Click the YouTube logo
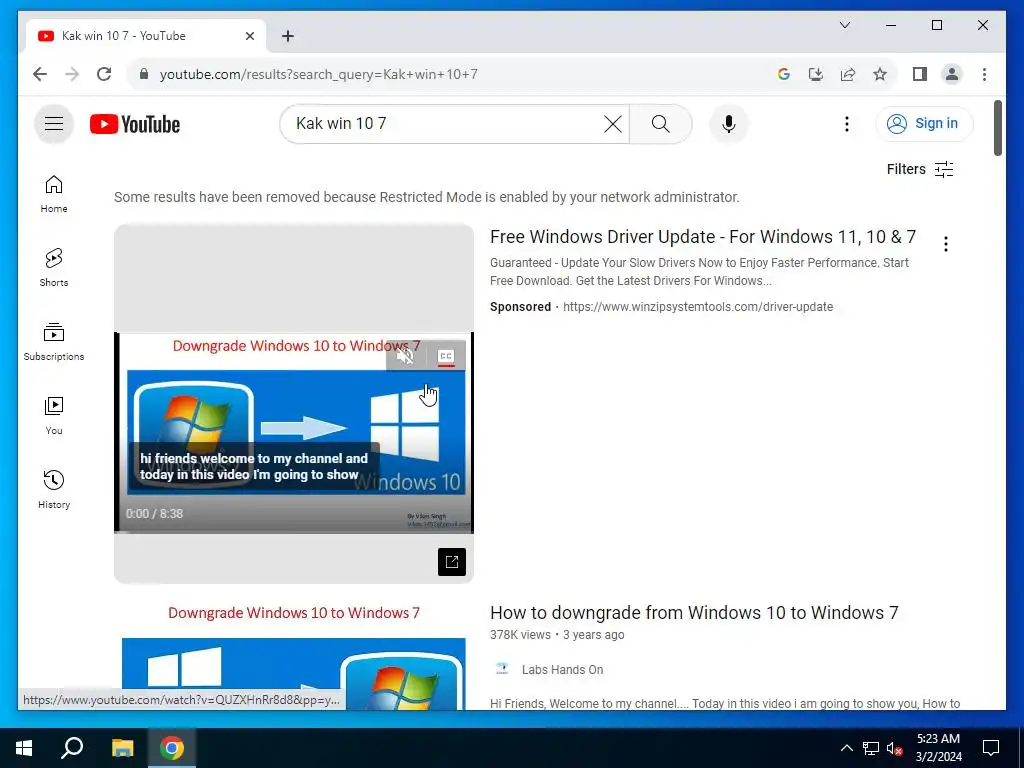The image size is (1024, 768). coord(135,124)
